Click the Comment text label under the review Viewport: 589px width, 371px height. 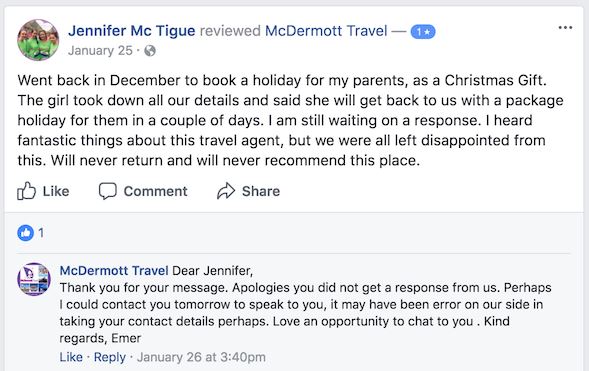(x=156, y=191)
